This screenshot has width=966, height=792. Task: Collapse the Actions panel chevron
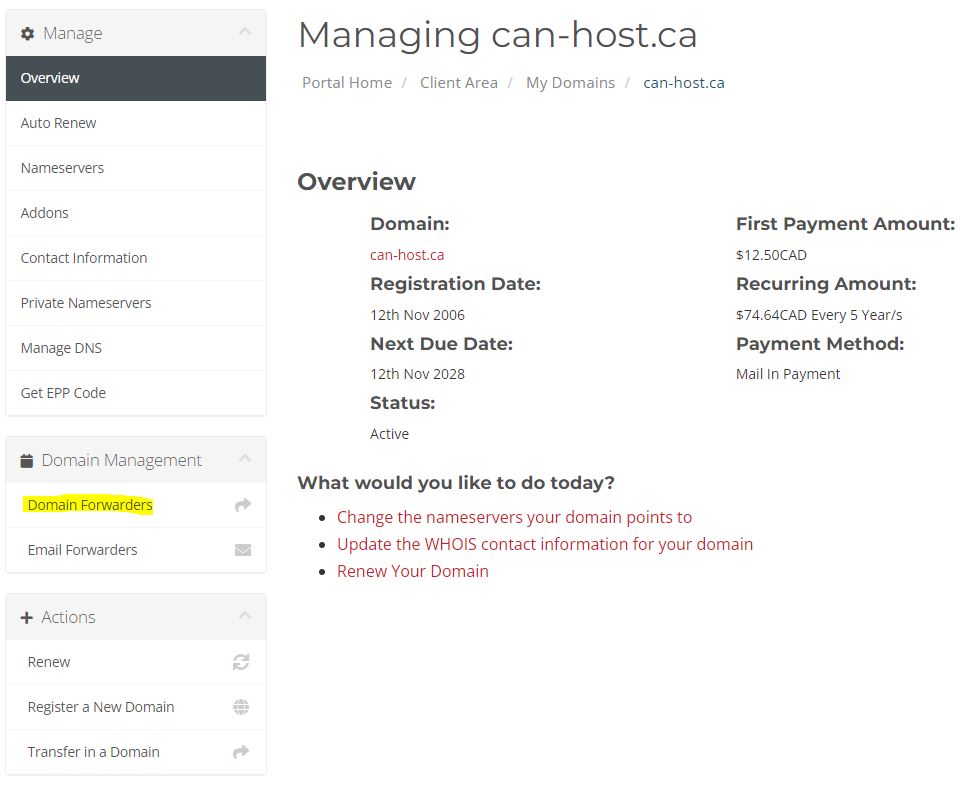click(x=245, y=617)
